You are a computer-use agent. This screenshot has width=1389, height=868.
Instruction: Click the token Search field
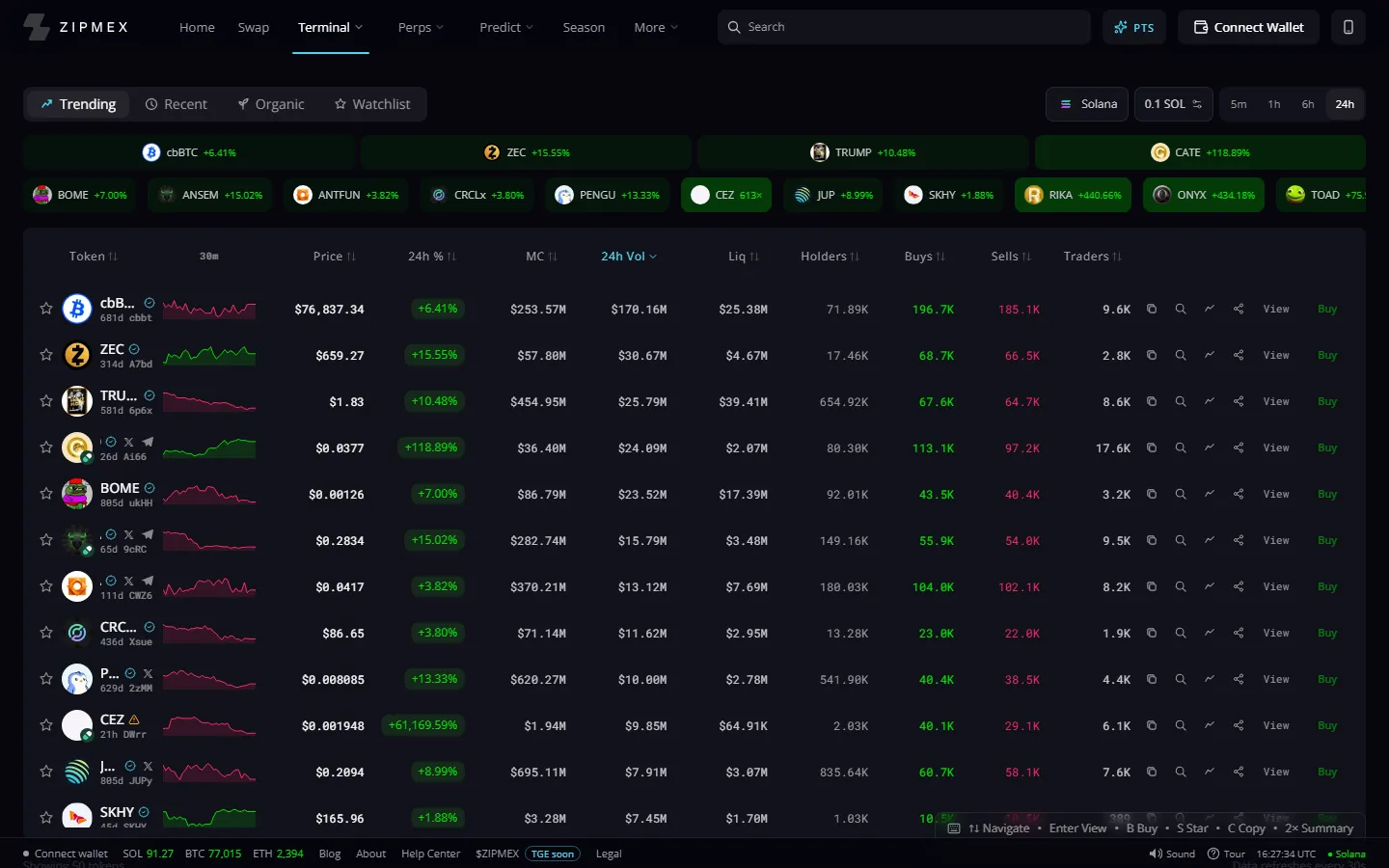coord(904,27)
